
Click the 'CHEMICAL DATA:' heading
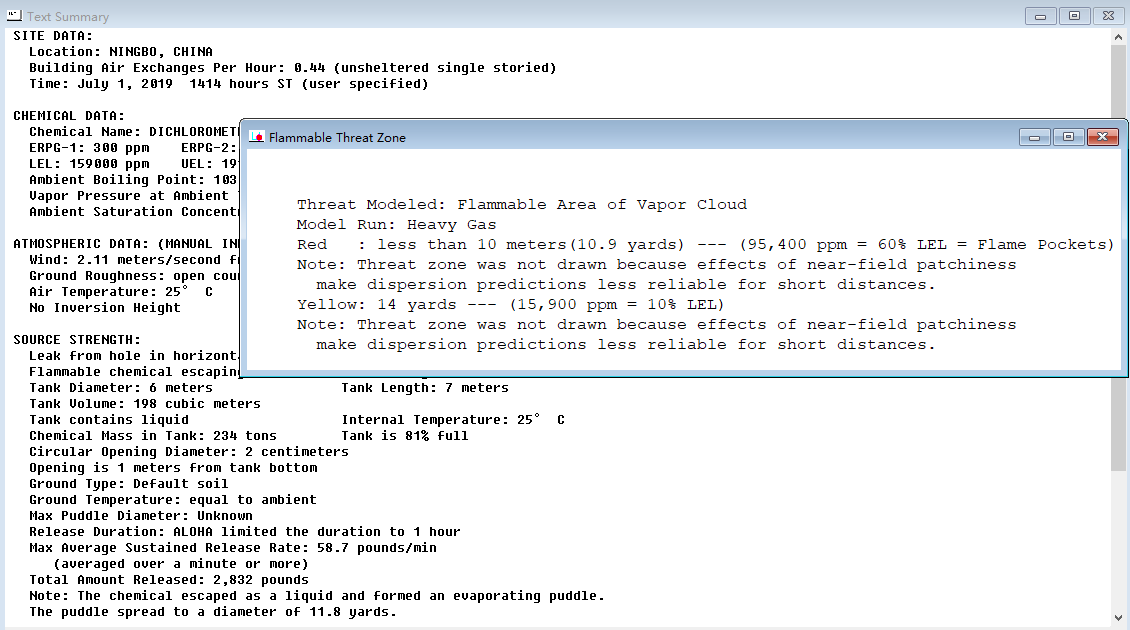click(68, 116)
